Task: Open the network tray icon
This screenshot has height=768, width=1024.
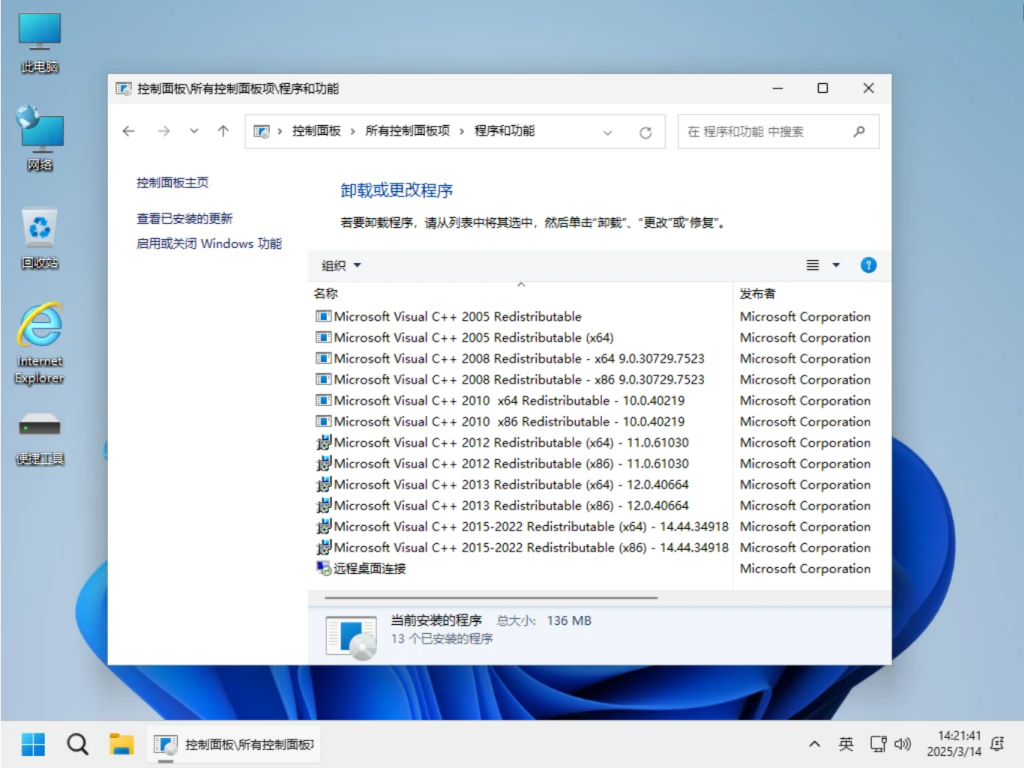Action: 878,744
